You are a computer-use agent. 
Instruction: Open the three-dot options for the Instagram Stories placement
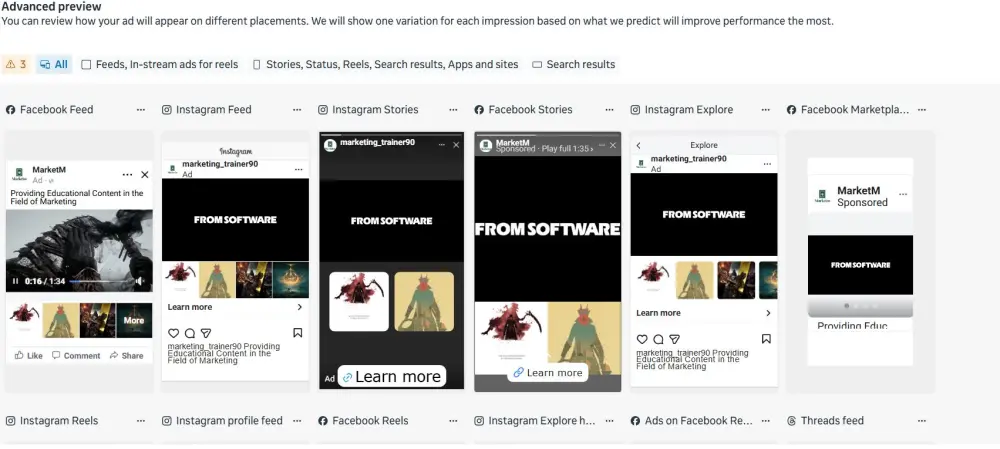click(453, 110)
